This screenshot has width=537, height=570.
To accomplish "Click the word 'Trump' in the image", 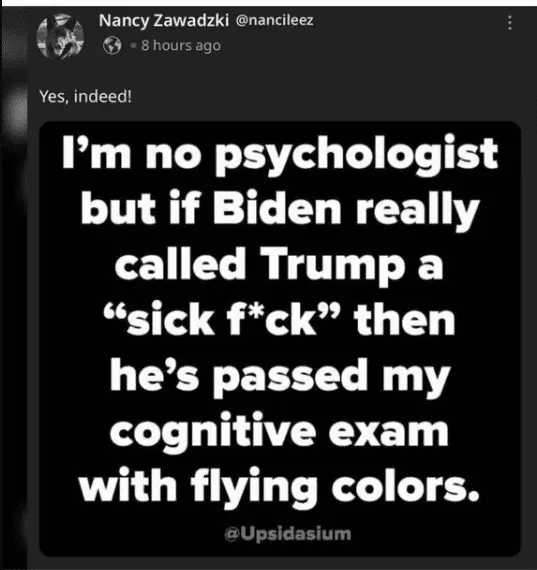I will pos(332,265).
